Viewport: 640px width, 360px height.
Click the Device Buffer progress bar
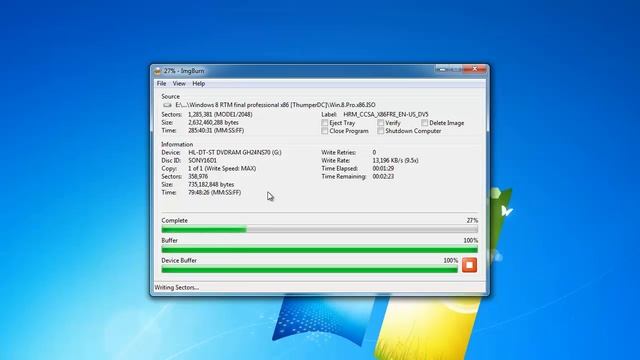[x=310, y=269]
